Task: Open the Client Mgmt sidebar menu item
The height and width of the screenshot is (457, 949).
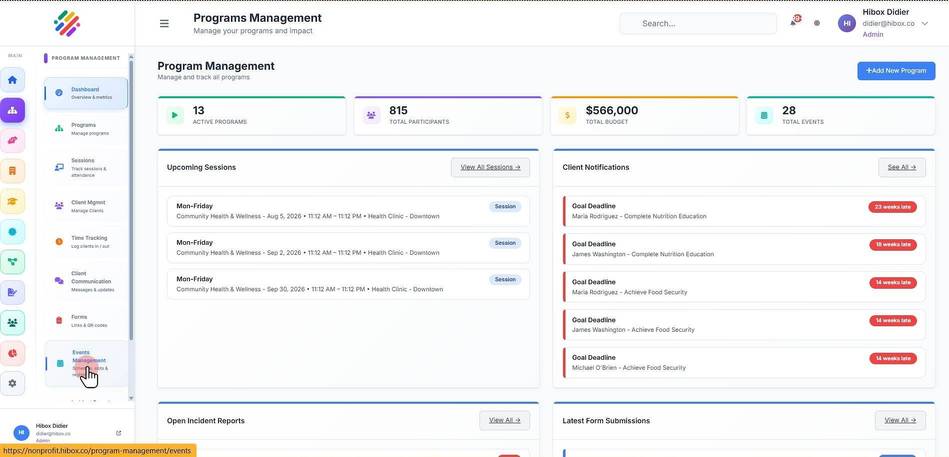Action: click(x=86, y=206)
